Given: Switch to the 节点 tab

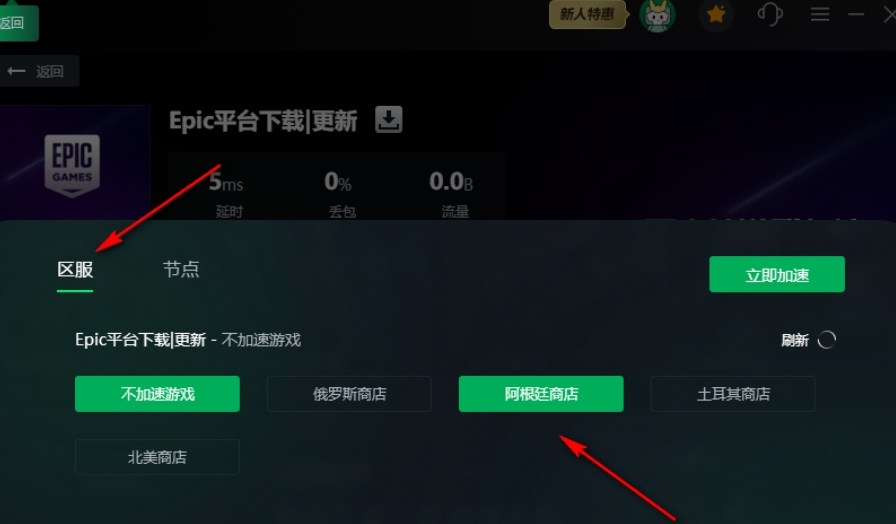Looking at the screenshot, I should tap(181, 269).
